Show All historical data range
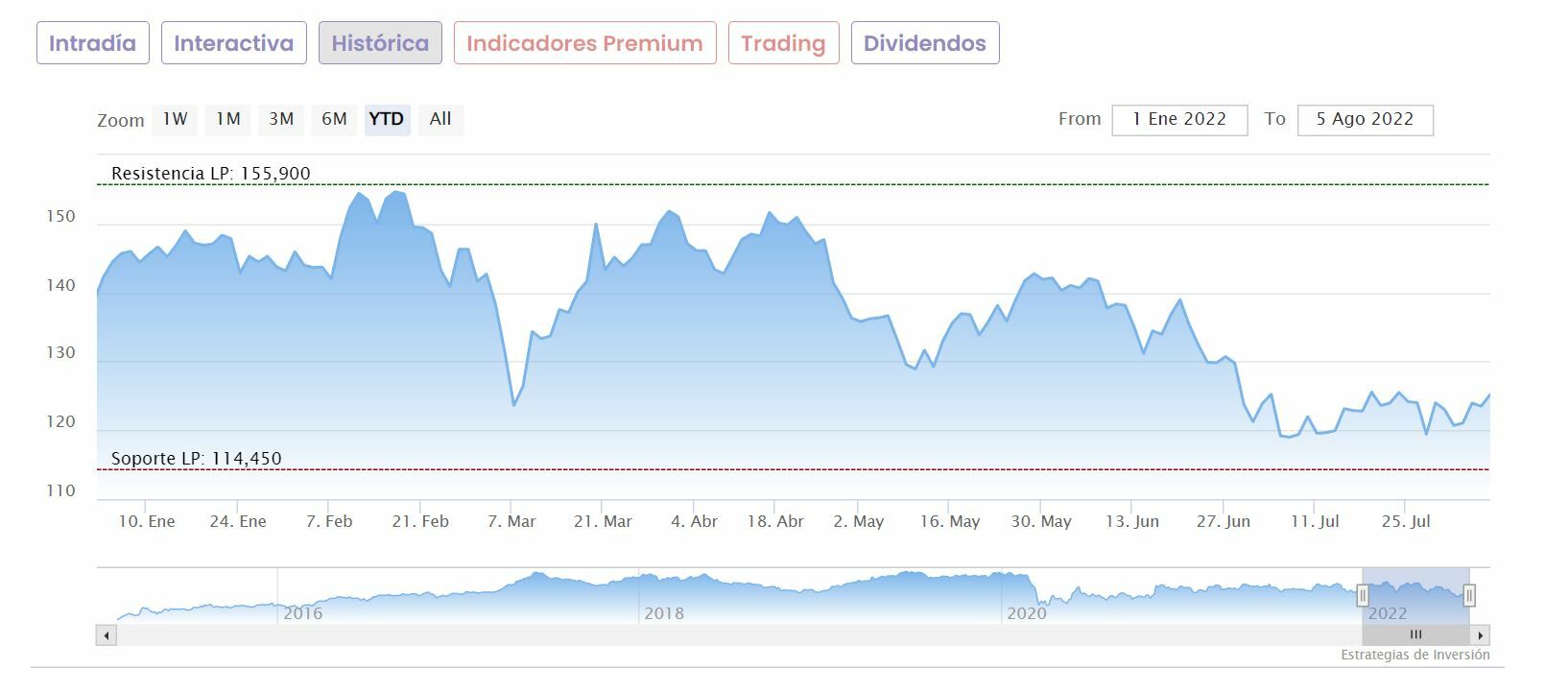The width and height of the screenshot is (1568, 692). point(440,119)
